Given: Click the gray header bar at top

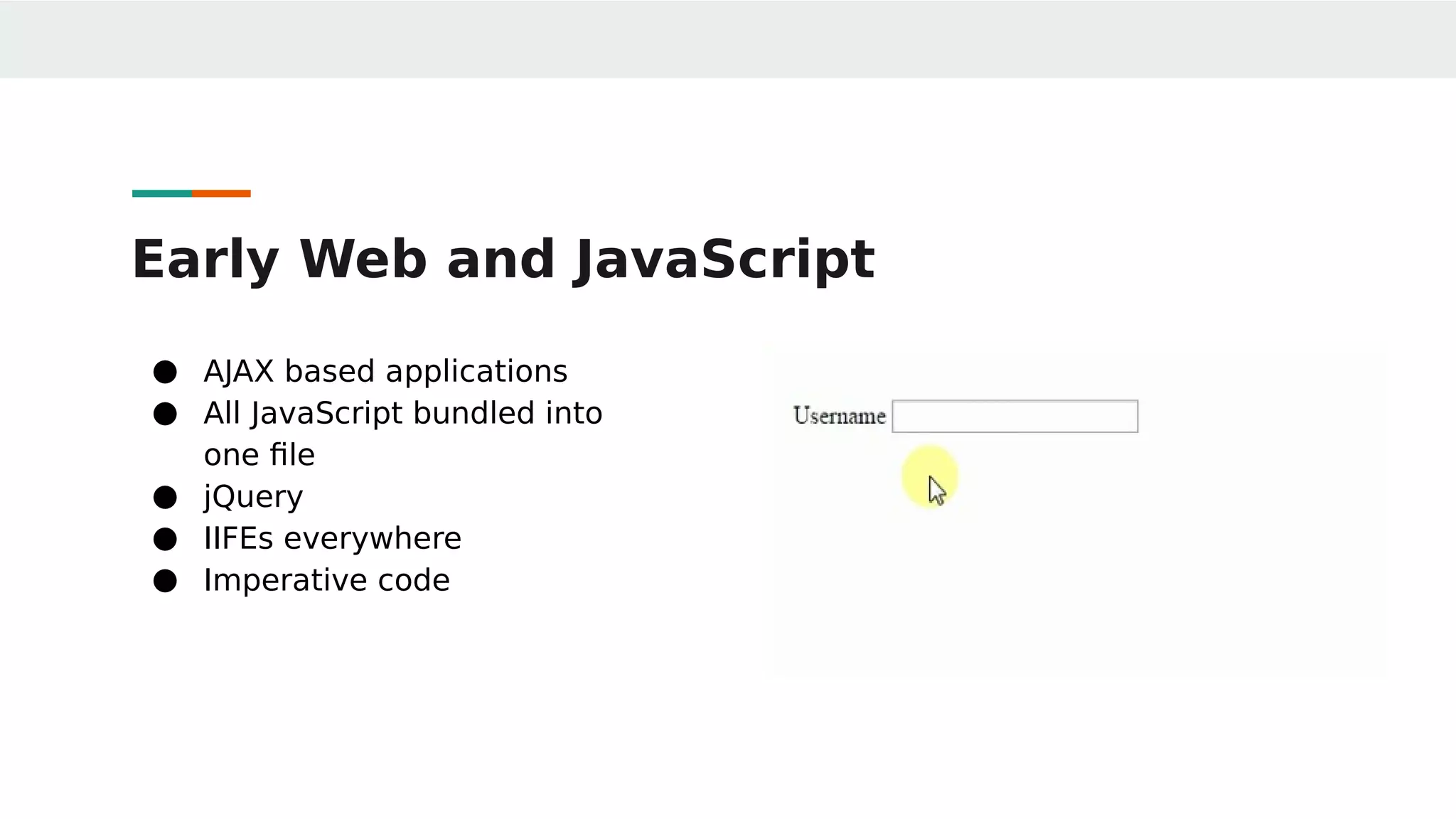Looking at the screenshot, I should [x=728, y=38].
